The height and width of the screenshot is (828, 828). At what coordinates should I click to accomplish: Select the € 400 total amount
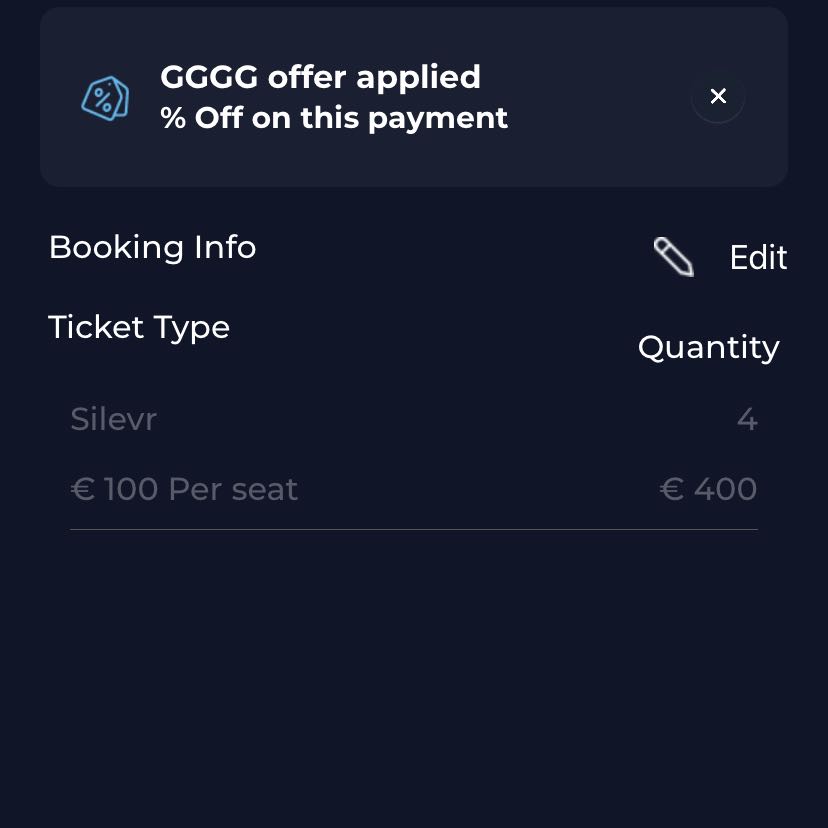708,489
